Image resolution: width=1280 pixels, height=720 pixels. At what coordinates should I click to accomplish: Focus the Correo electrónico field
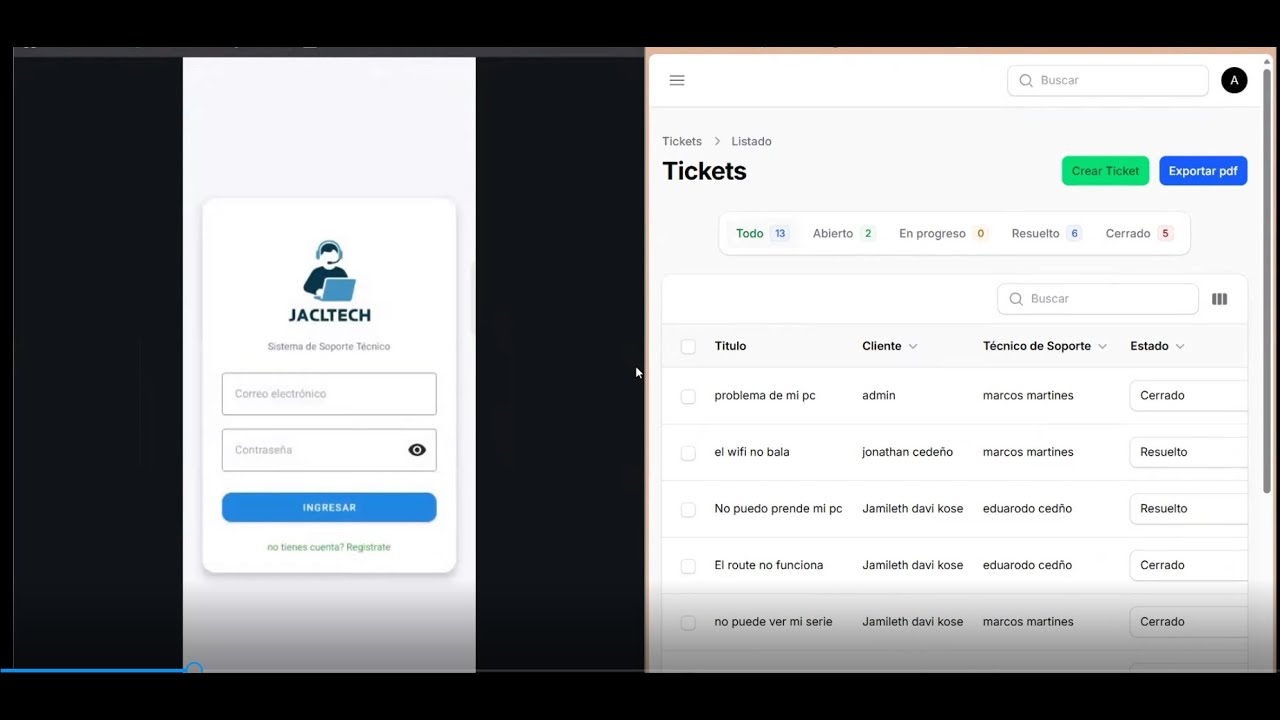coord(329,394)
